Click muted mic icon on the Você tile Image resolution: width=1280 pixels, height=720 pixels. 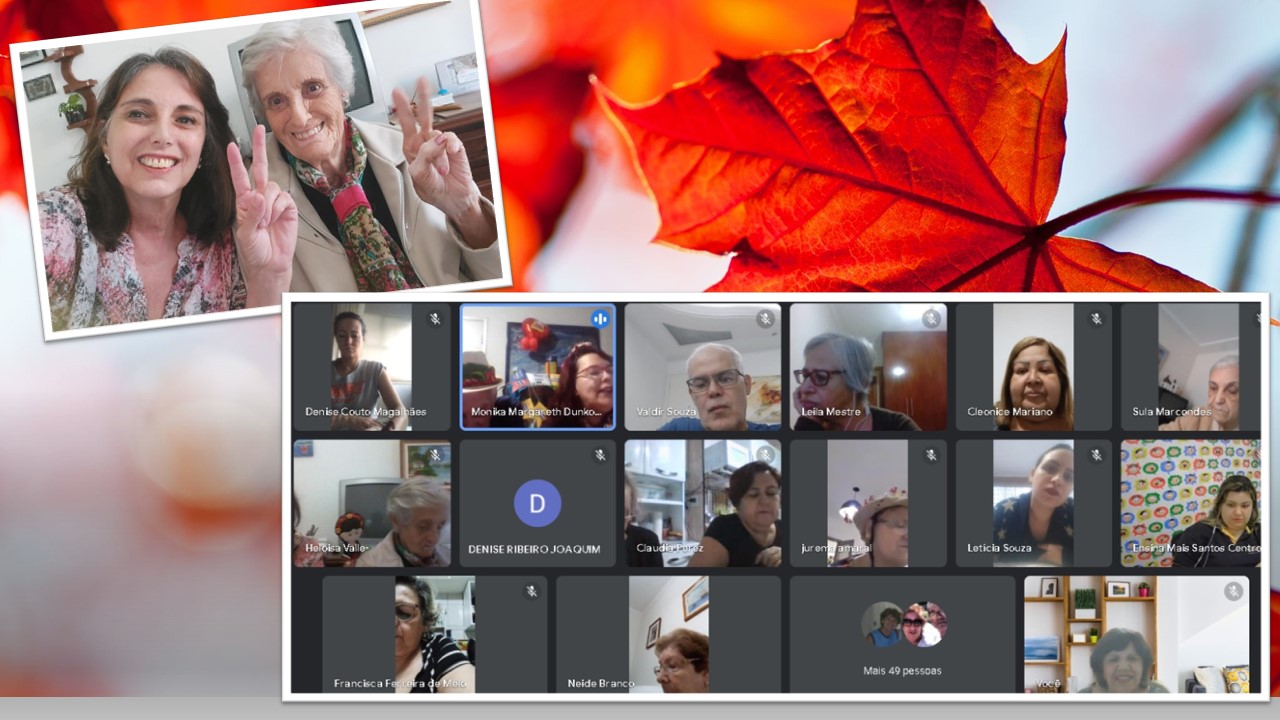(1233, 591)
